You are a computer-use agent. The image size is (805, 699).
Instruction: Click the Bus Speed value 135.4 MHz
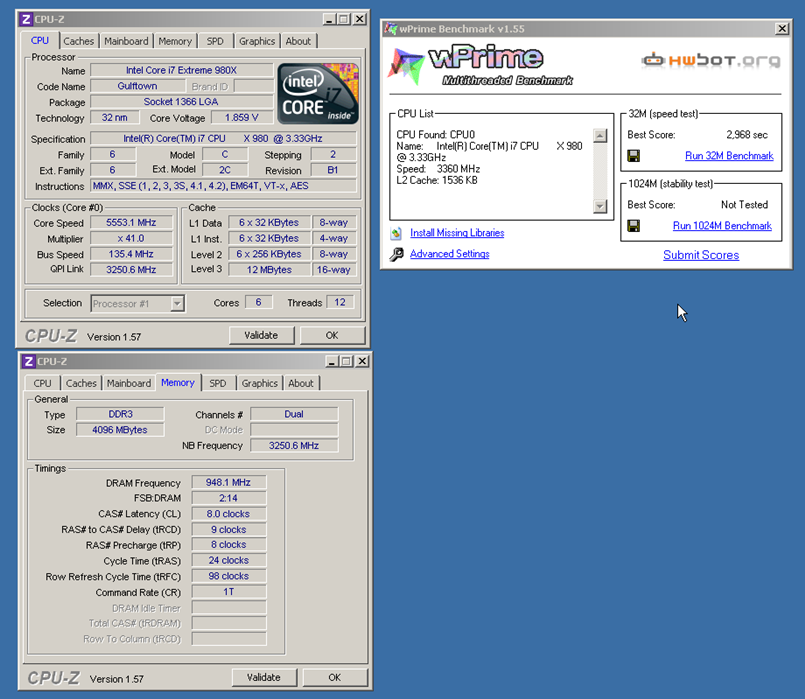click(131, 254)
